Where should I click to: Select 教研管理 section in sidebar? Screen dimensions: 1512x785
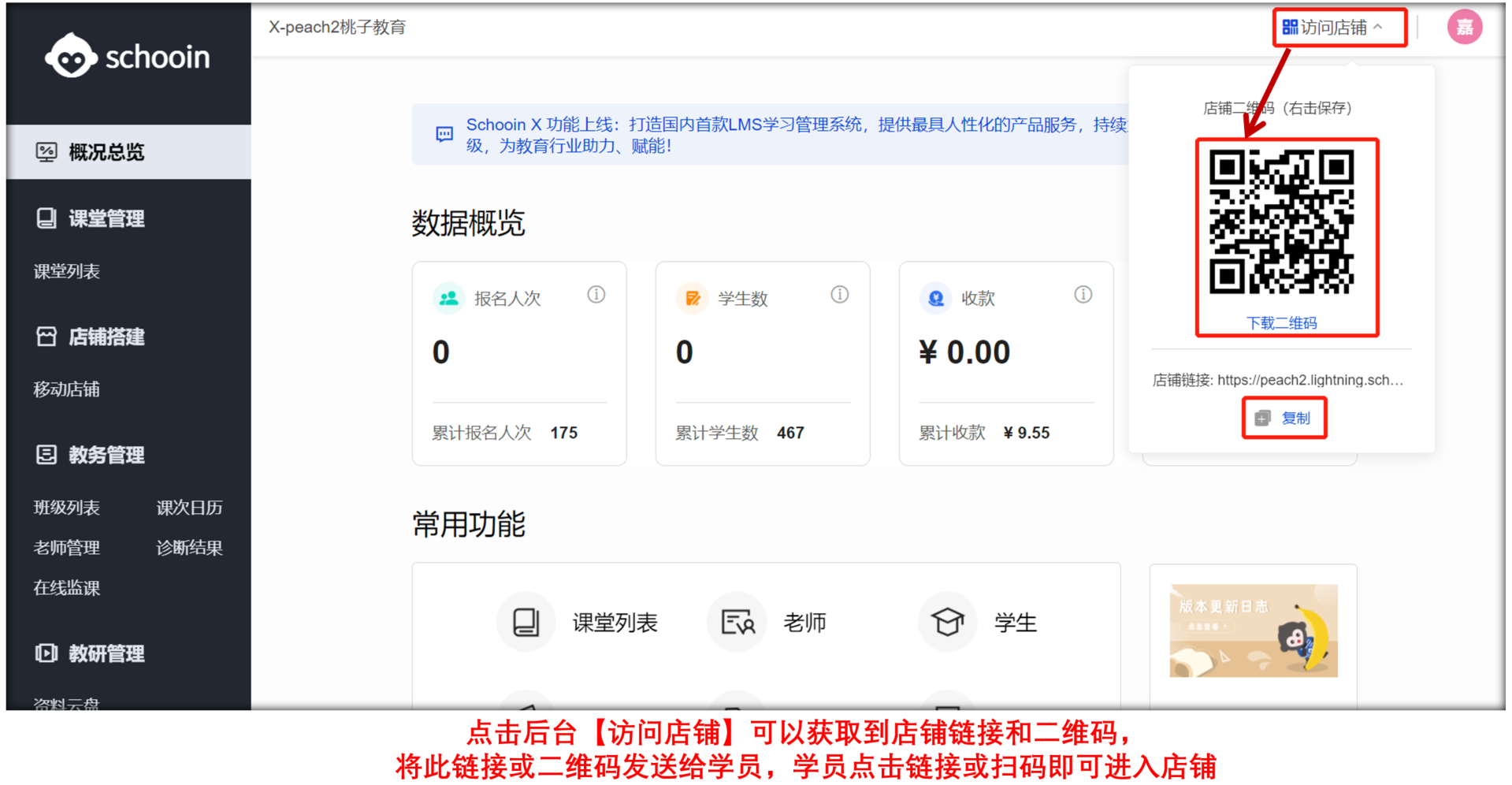[x=106, y=653]
